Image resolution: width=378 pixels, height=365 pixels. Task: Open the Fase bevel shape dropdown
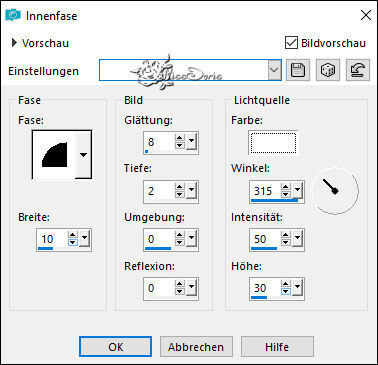(x=83, y=155)
